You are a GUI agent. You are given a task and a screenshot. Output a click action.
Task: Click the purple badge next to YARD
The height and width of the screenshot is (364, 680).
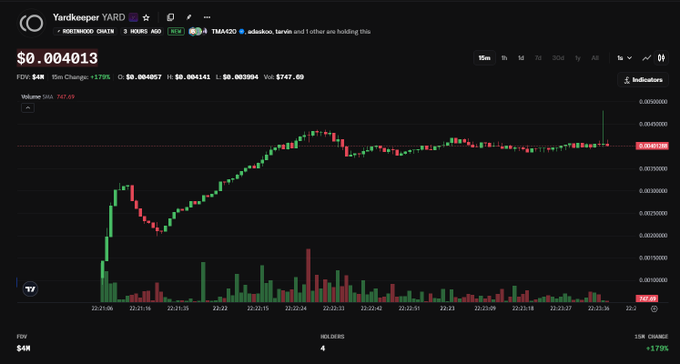(134, 18)
